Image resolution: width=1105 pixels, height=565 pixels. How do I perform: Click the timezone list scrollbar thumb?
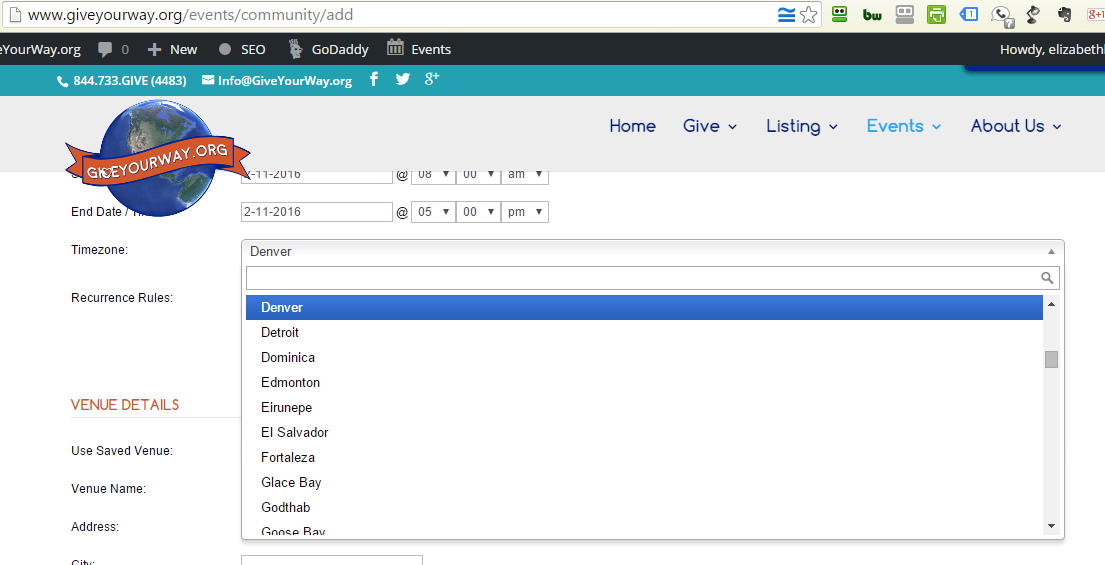coord(1051,359)
